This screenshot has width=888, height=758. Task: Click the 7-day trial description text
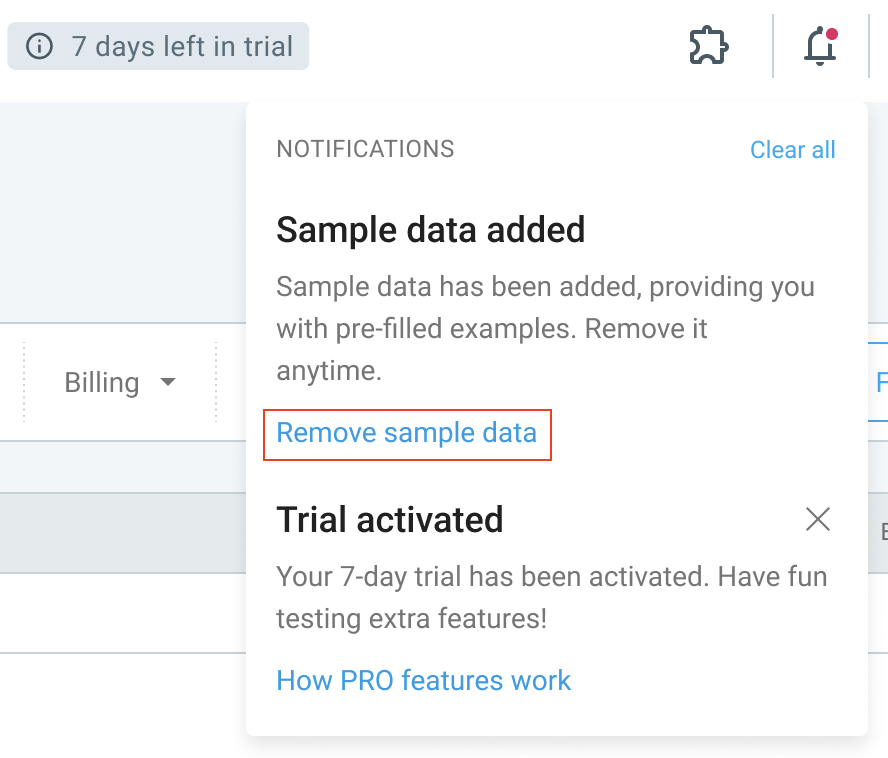(x=552, y=597)
